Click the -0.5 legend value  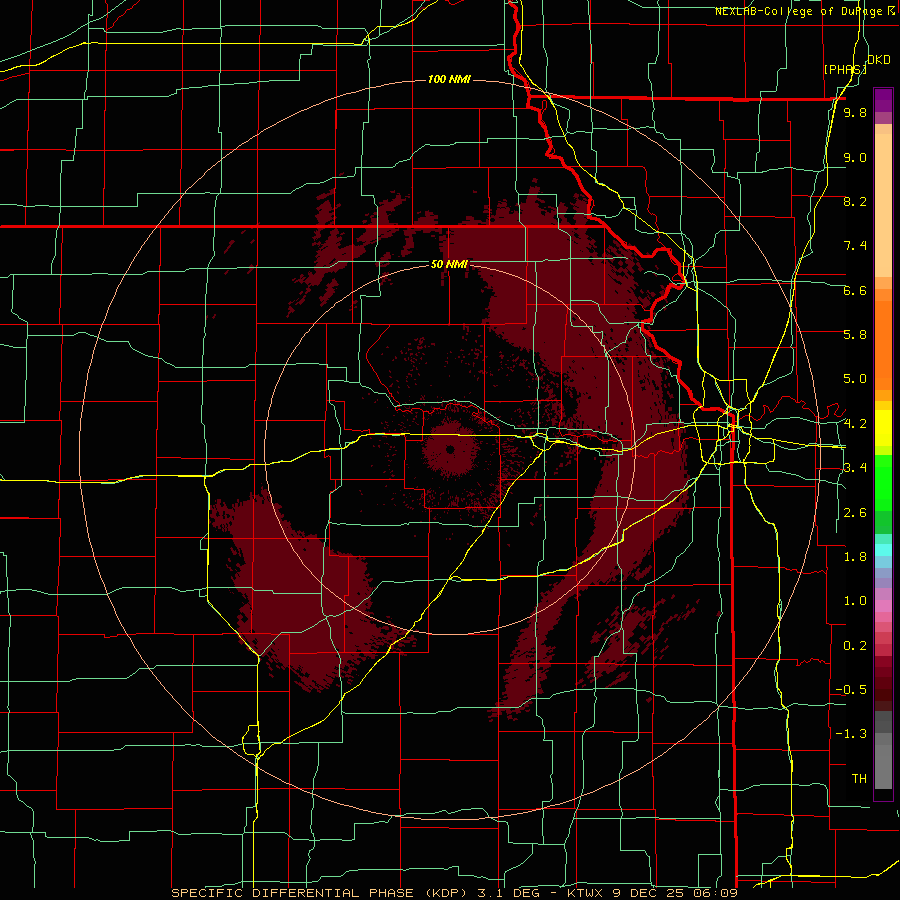[851, 690]
